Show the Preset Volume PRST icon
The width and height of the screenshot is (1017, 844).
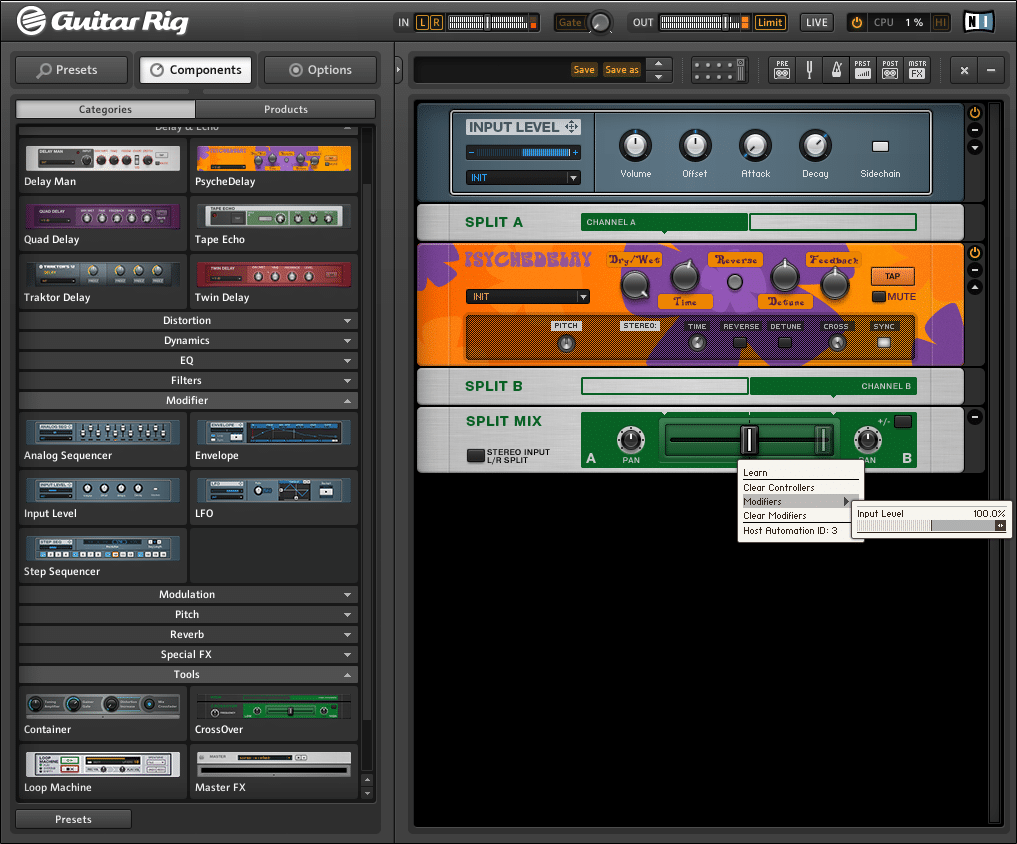coord(863,69)
